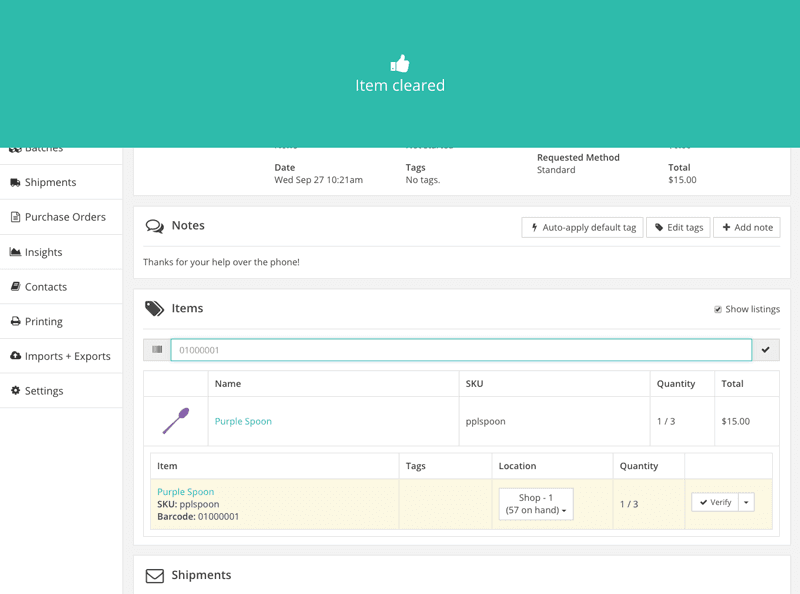The height and width of the screenshot is (594, 800).
Task: Click the barcode icon beside the scan field
Action: tap(157, 350)
